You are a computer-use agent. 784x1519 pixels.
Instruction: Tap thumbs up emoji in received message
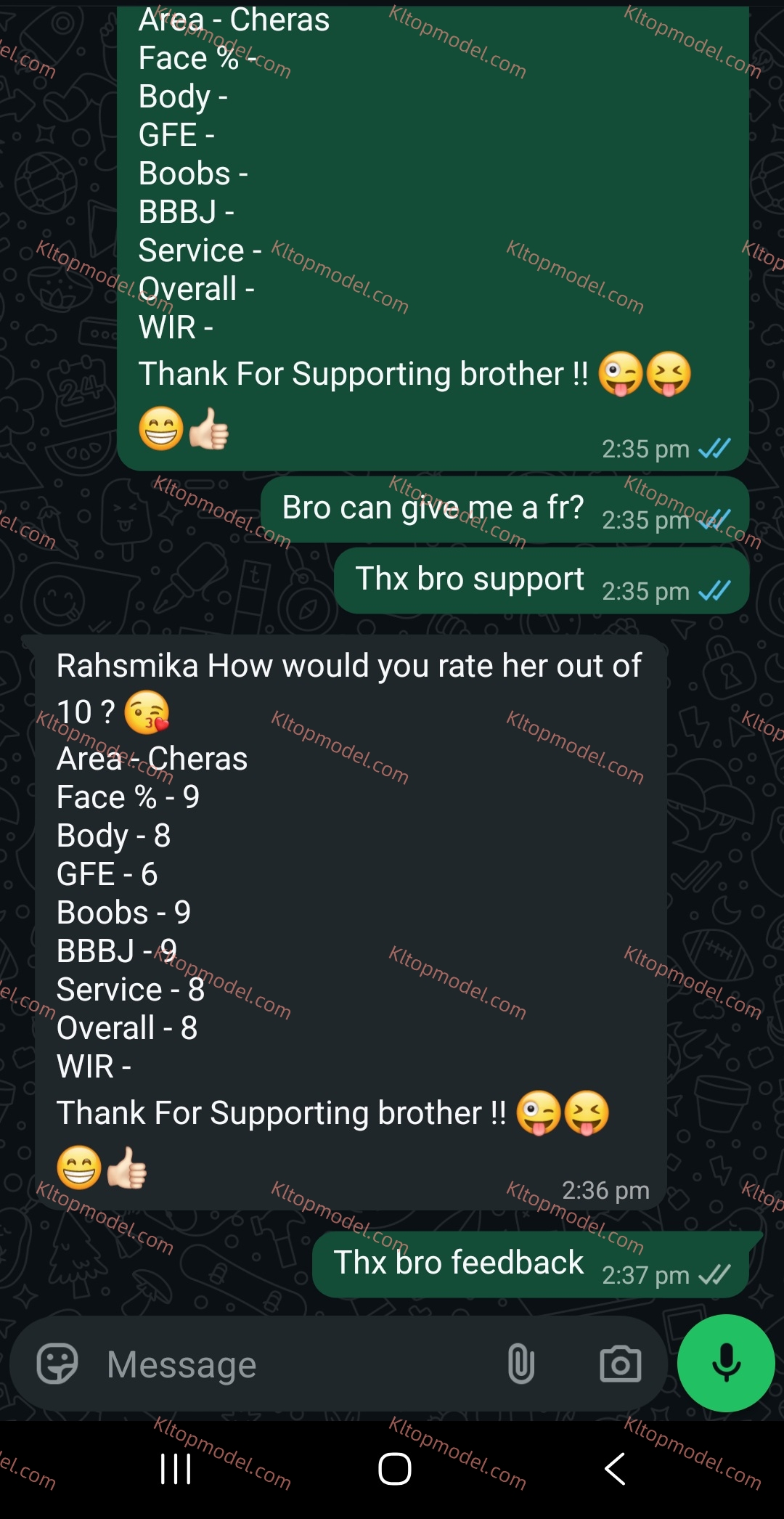(127, 1168)
